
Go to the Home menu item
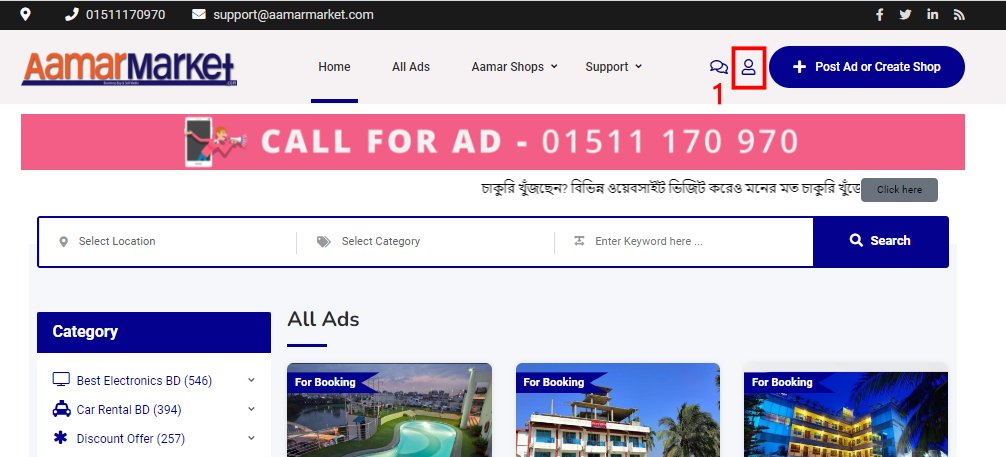(334, 67)
